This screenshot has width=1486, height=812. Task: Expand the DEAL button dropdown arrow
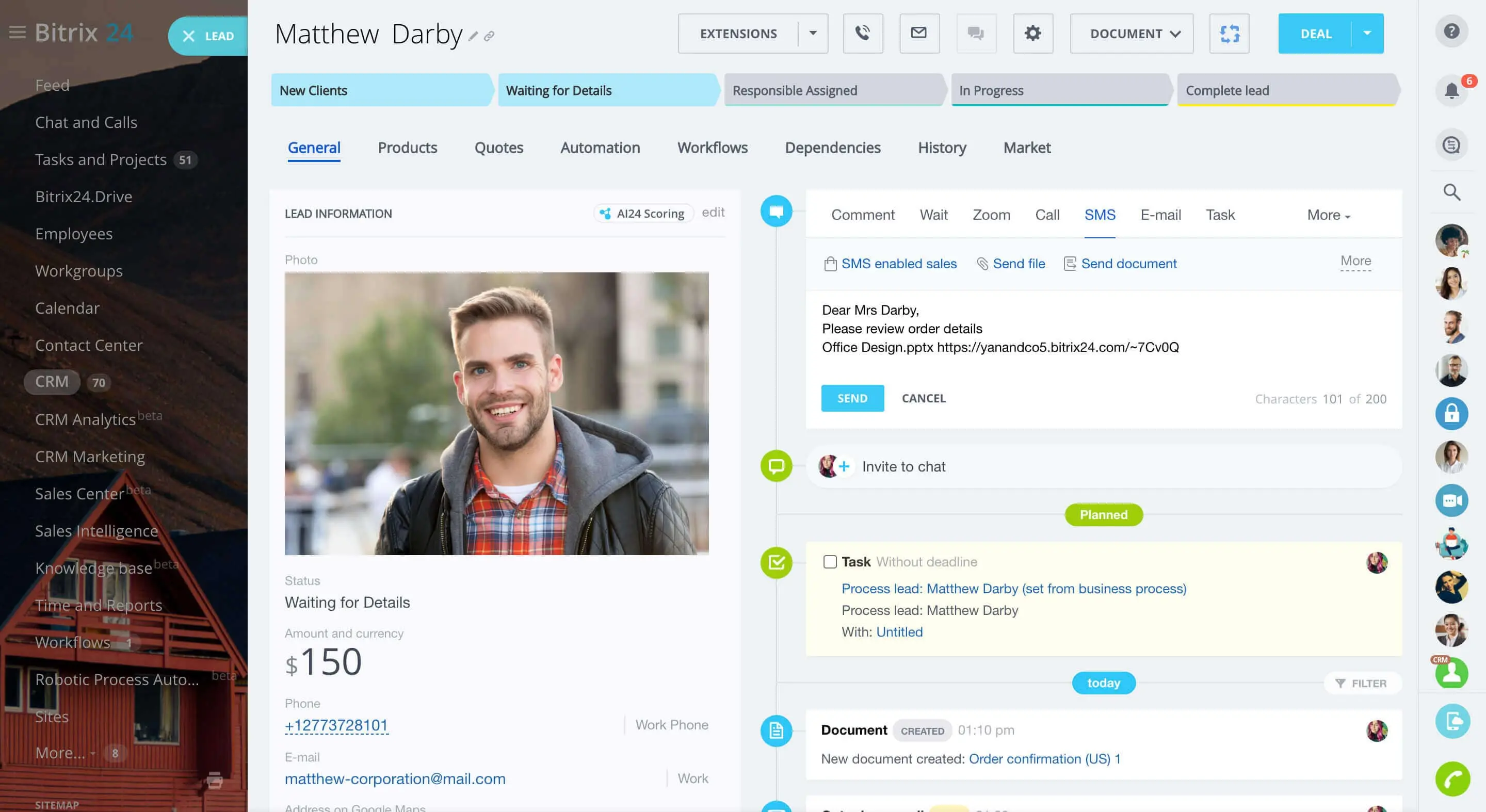tap(1367, 34)
